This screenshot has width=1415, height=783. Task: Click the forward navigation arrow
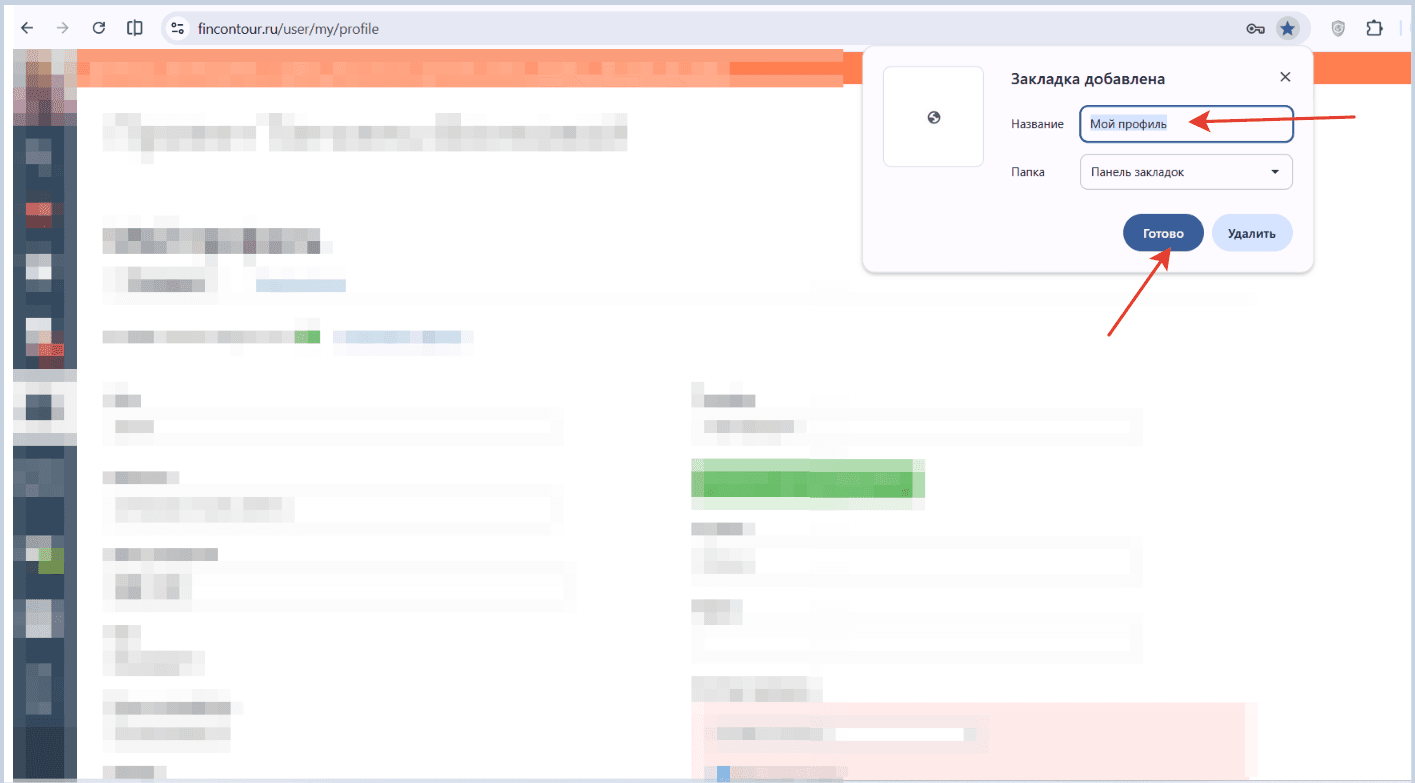(63, 28)
